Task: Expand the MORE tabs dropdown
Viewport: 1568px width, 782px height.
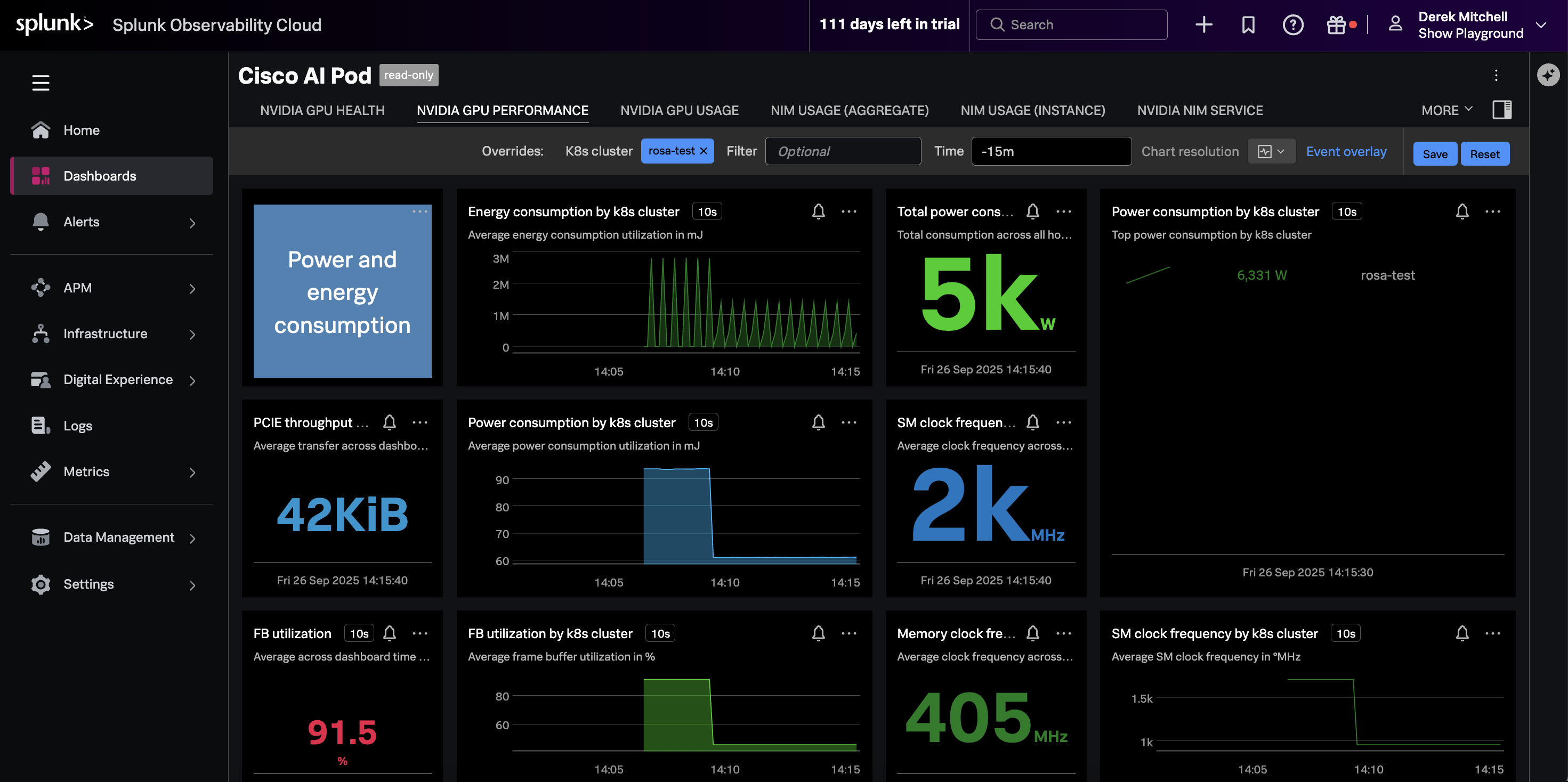Action: [x=1446, y=110]
